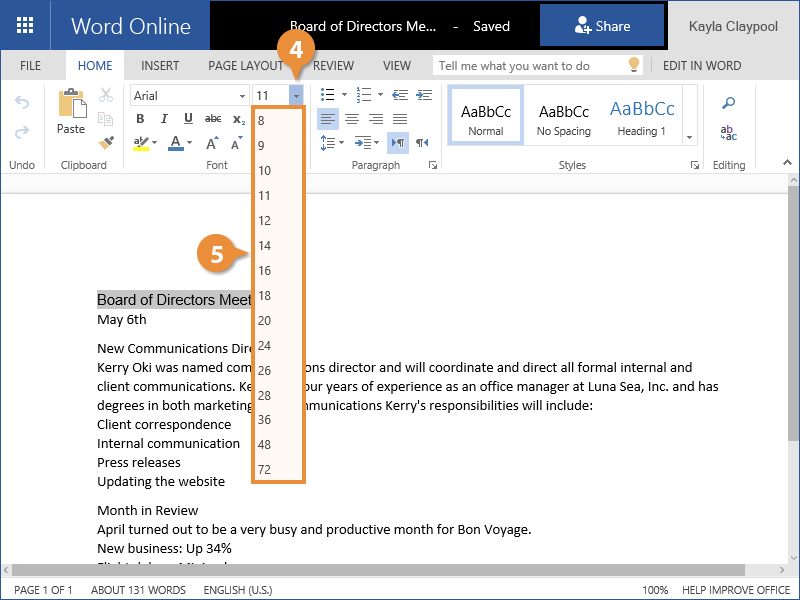
Task: Open Find with the magnifier icon
Action: coord(729,103)
